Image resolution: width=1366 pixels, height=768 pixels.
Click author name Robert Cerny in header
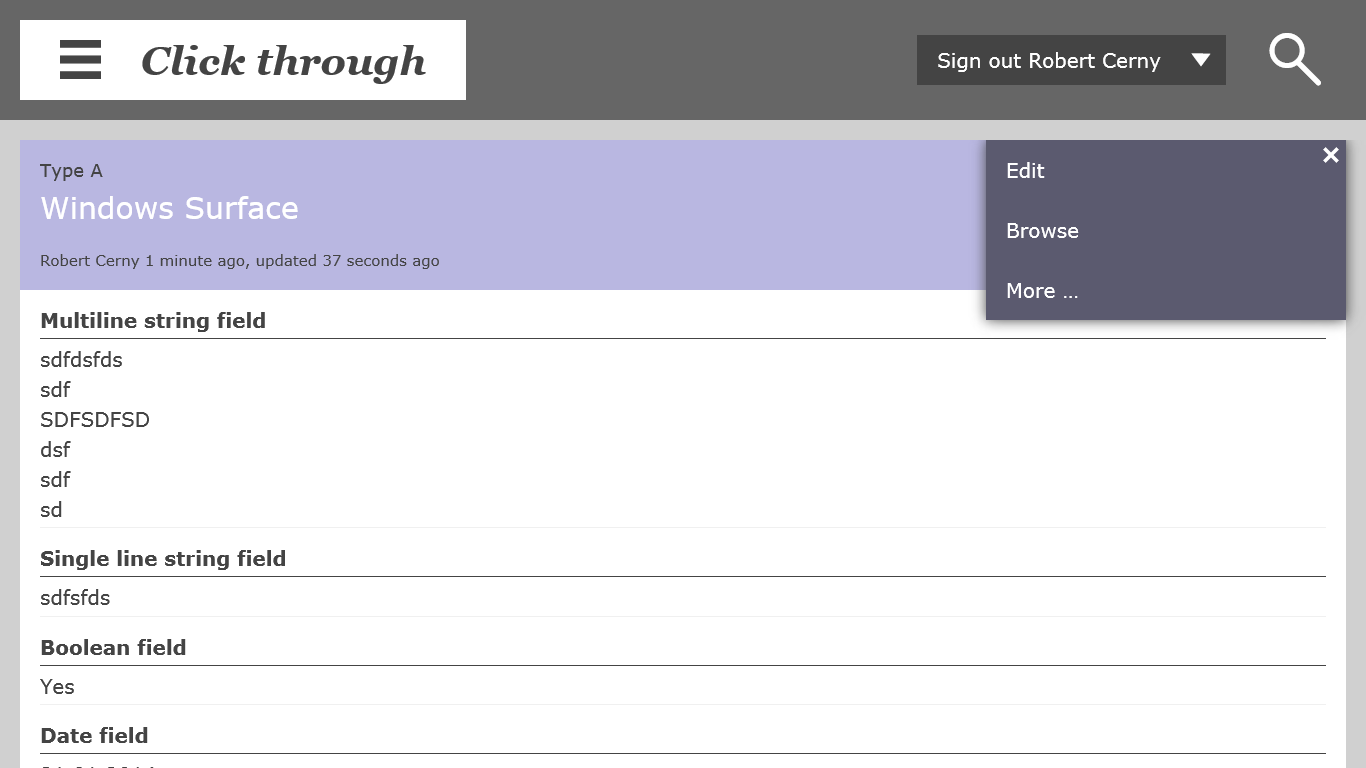pos(90,261)
